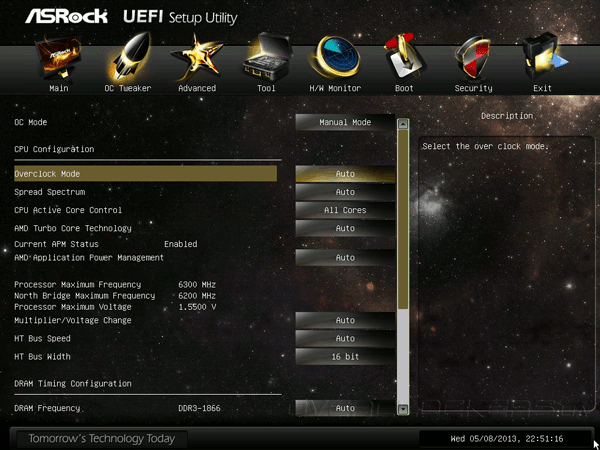This screenshot has width=600, height=450.
Task: Click the Current APM Status Enabled value
Action: [x=181, y=244]
